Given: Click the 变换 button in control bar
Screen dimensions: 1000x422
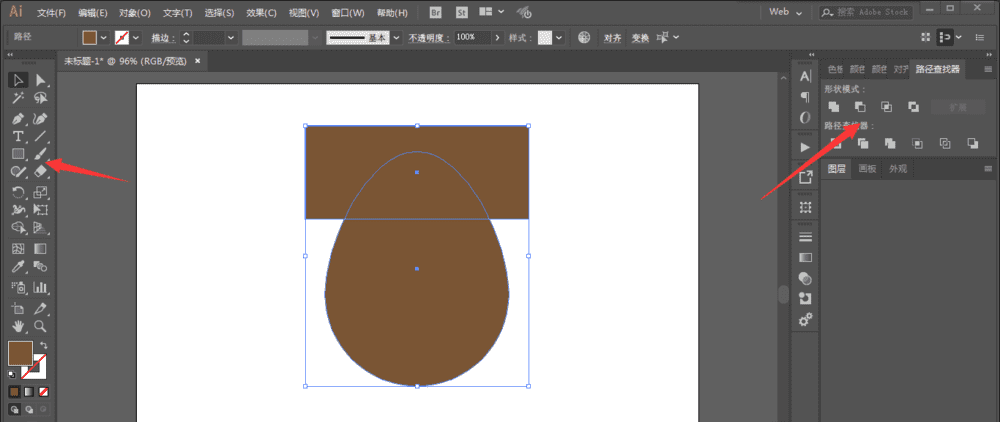Looking at the screenshot, I should [640, 37].
